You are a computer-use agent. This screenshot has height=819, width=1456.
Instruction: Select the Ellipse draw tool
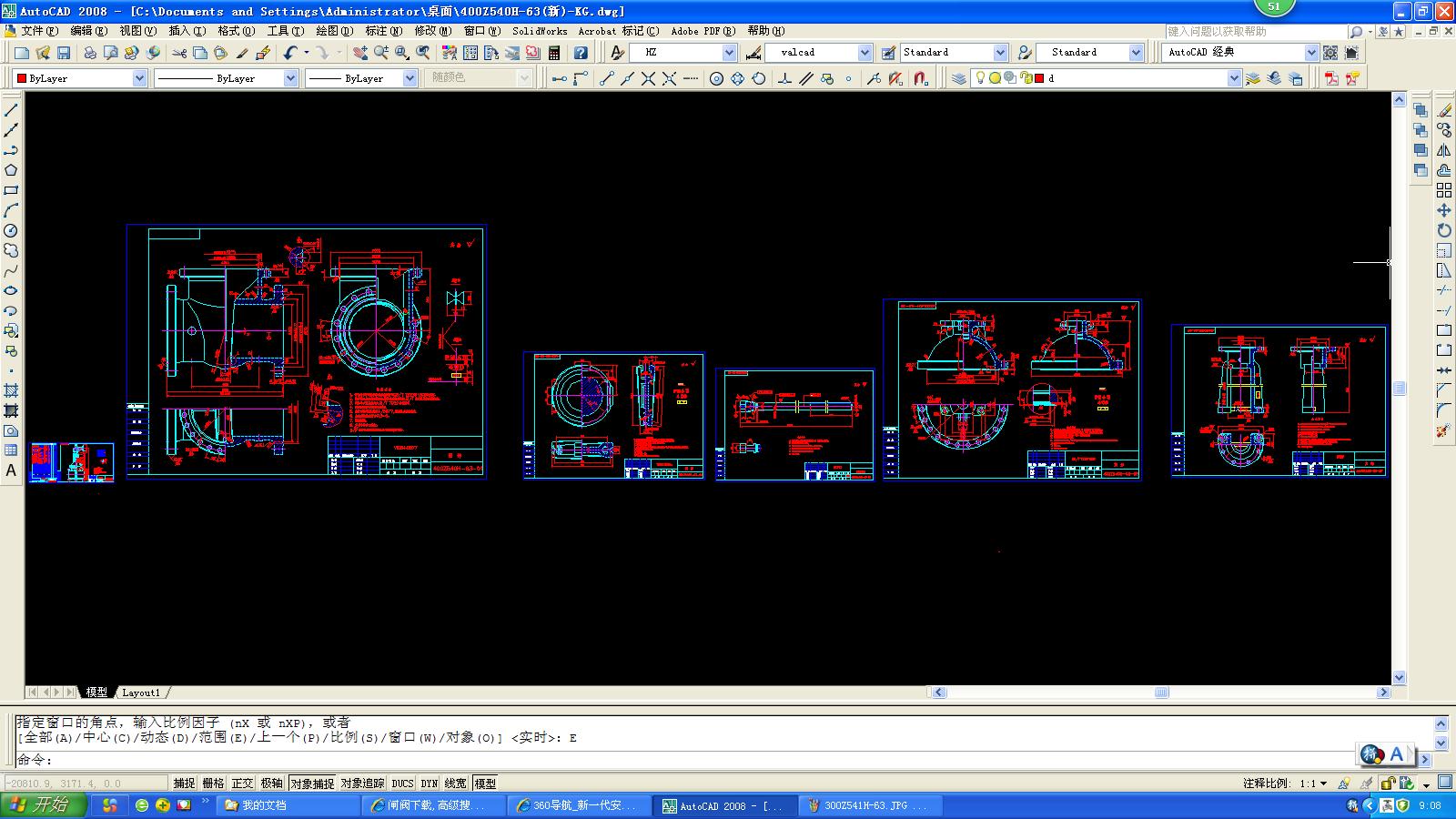(x=11, y=290)
